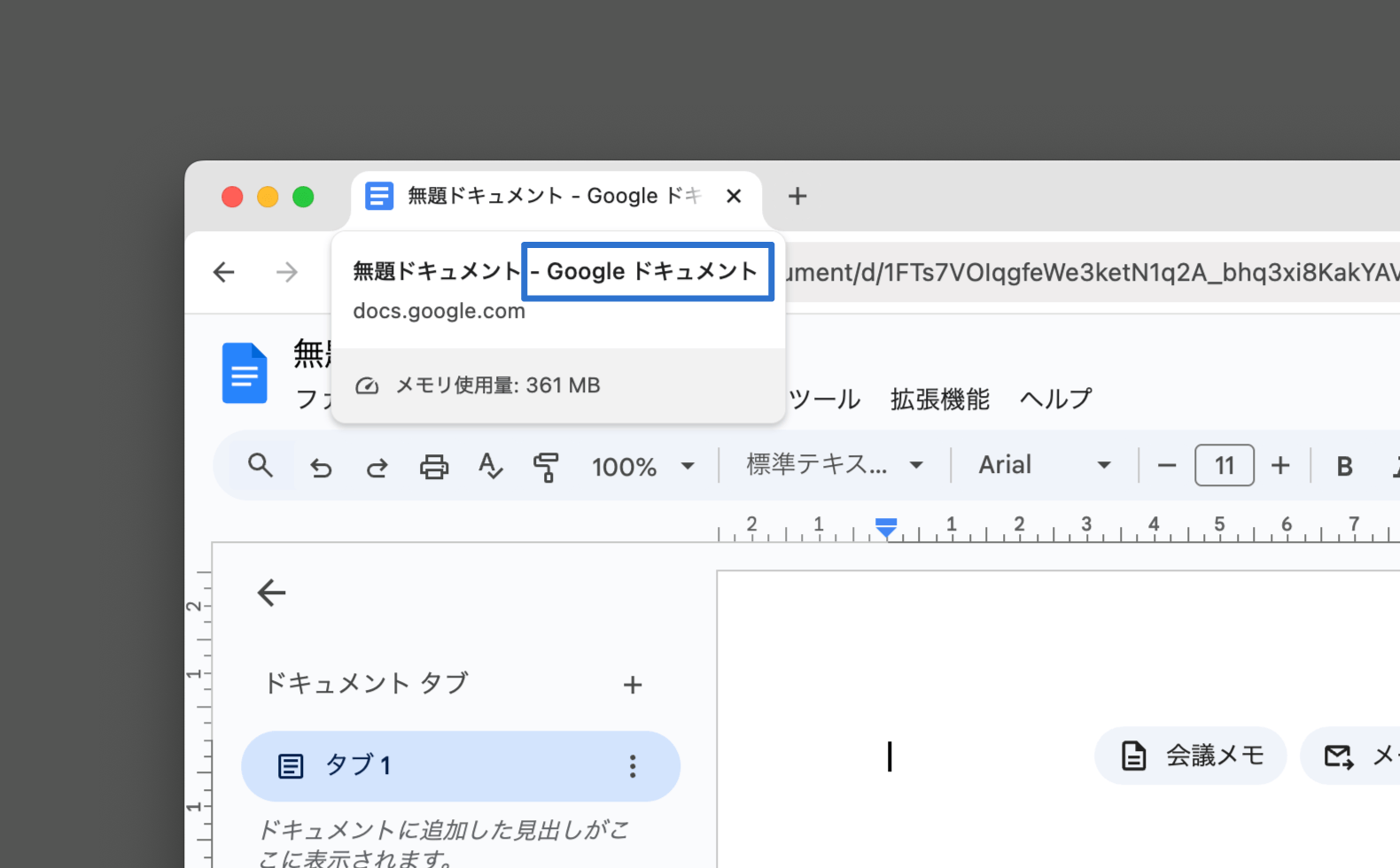Click the font size field showing 11
The height and width of the screenshot is (868, 1400).
pyautogui.click(x=1224, y=466)
